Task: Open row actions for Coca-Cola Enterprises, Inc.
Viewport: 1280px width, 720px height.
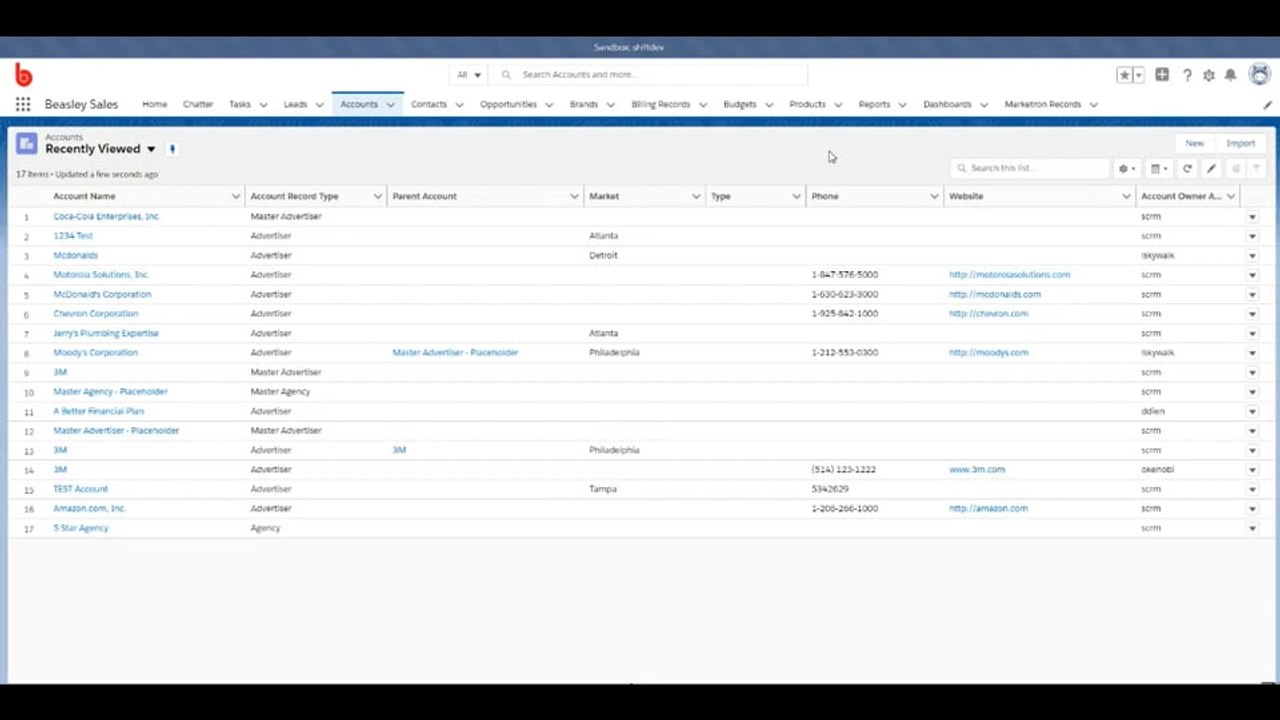Action: [x=1252, y=217]
